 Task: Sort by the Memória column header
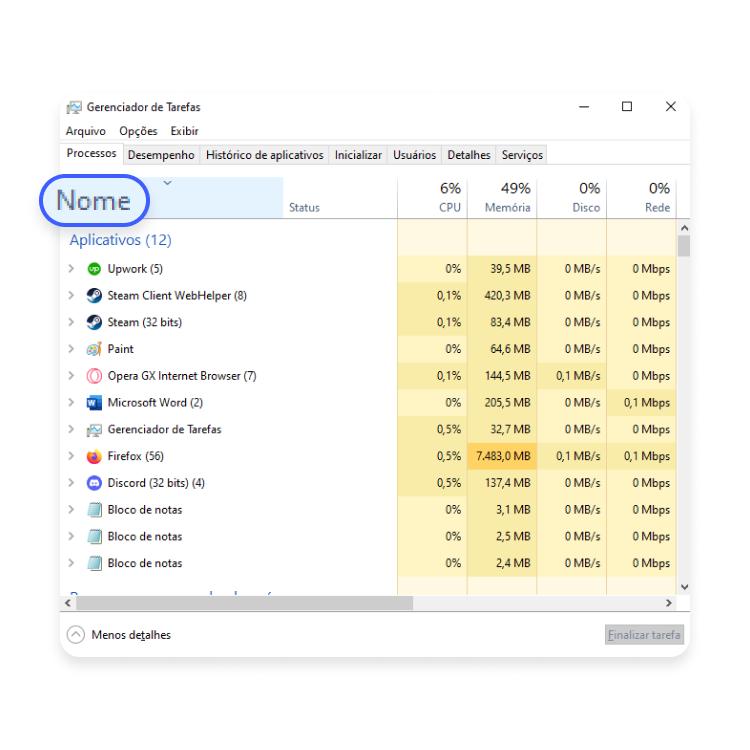[502, 198]
